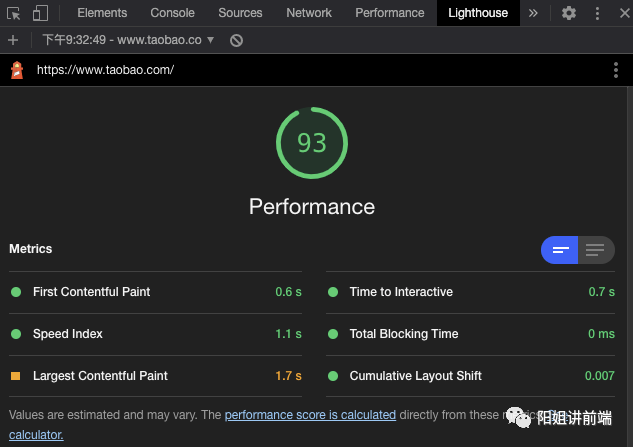Go to the Network tab
Image resolution: width=633 pixels, height=447 pixels.
click(x=309, y=13)
